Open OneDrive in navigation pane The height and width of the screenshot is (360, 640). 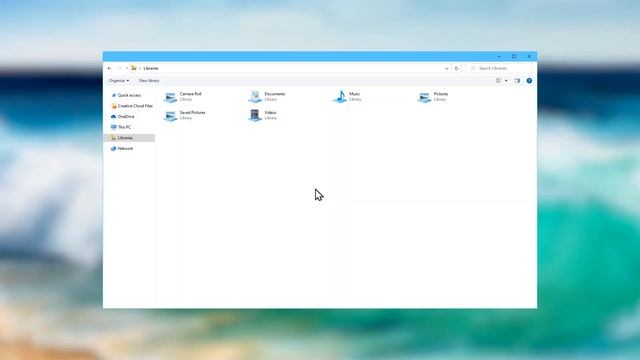click(x=129, y=116)
